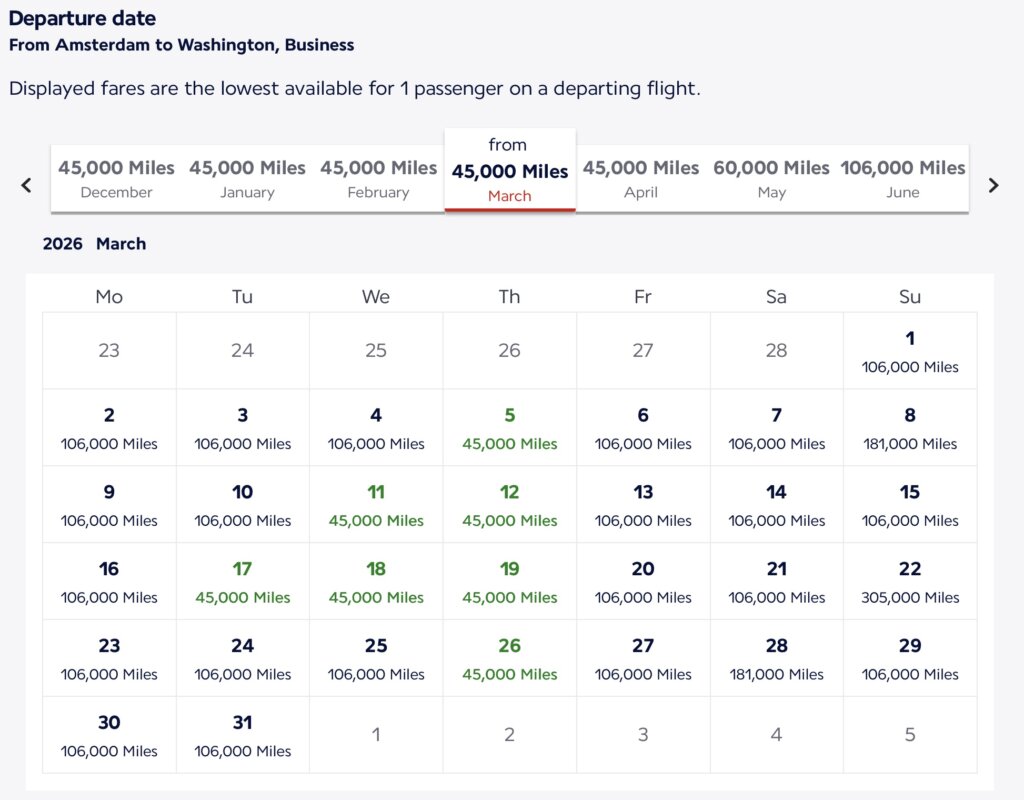Click the next months right arrow
This screenshot has height=800, width=1024.
pos(993,185)
